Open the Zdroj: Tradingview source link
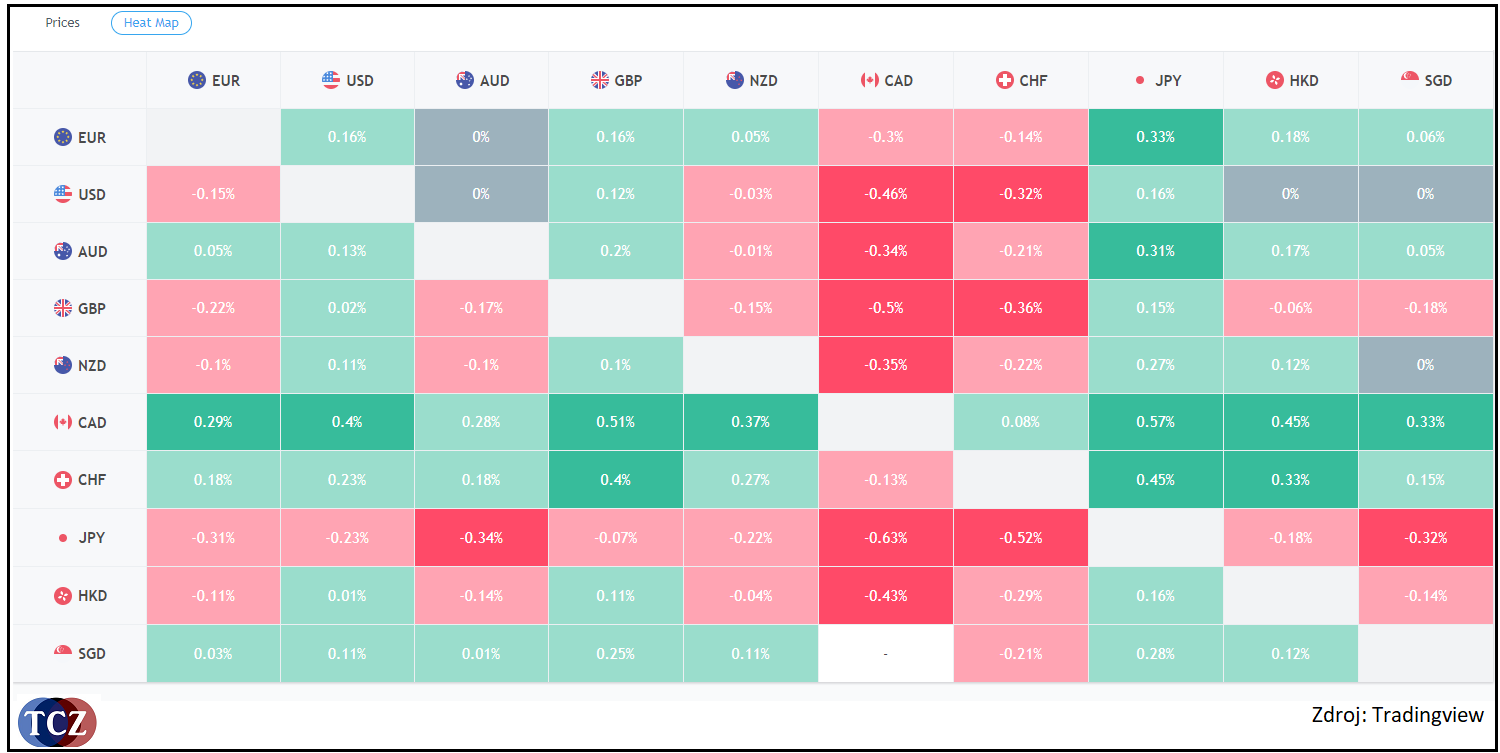1500x753 pixels. tap(1397, 714)
